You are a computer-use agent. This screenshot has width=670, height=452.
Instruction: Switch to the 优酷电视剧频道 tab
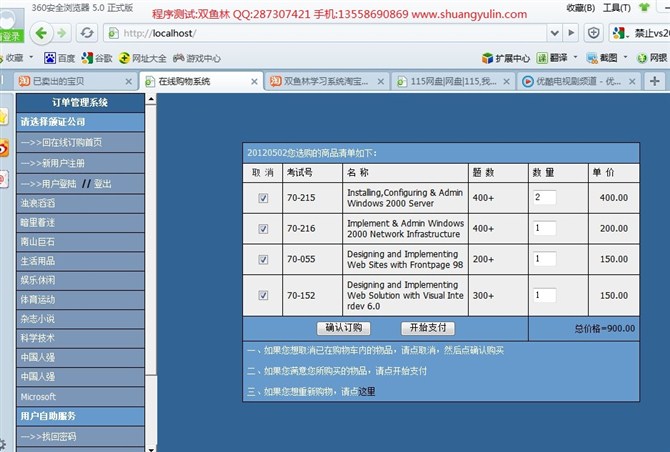(579, 81)
